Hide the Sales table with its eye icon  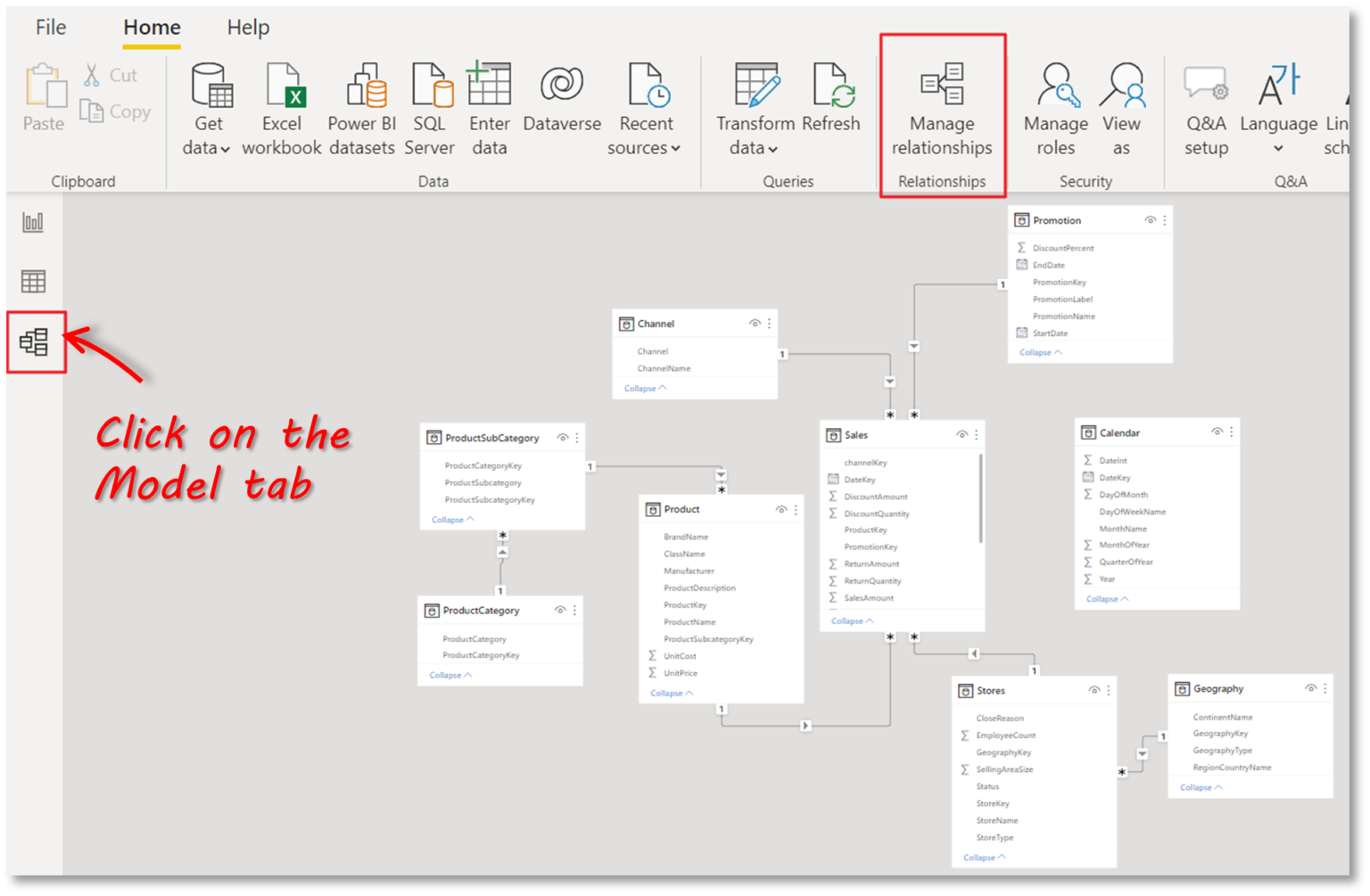(x=961, y=435)
